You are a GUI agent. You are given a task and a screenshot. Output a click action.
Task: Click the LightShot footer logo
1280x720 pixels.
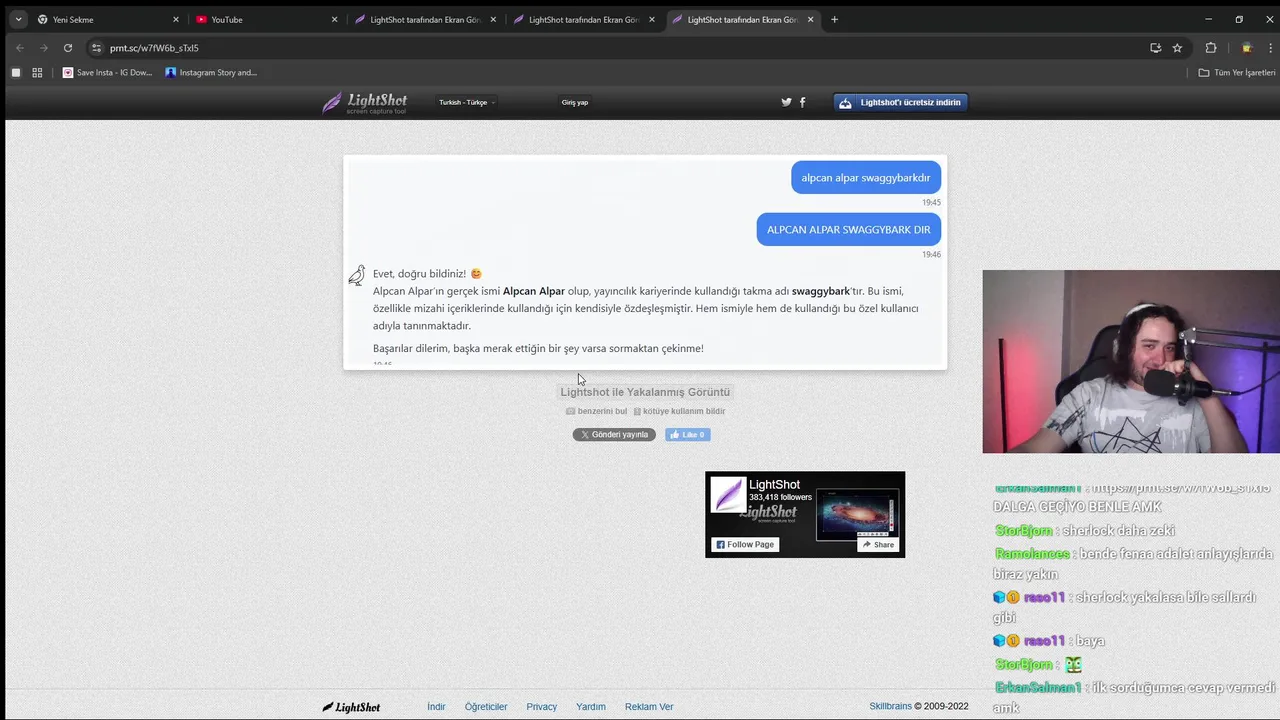351,707
